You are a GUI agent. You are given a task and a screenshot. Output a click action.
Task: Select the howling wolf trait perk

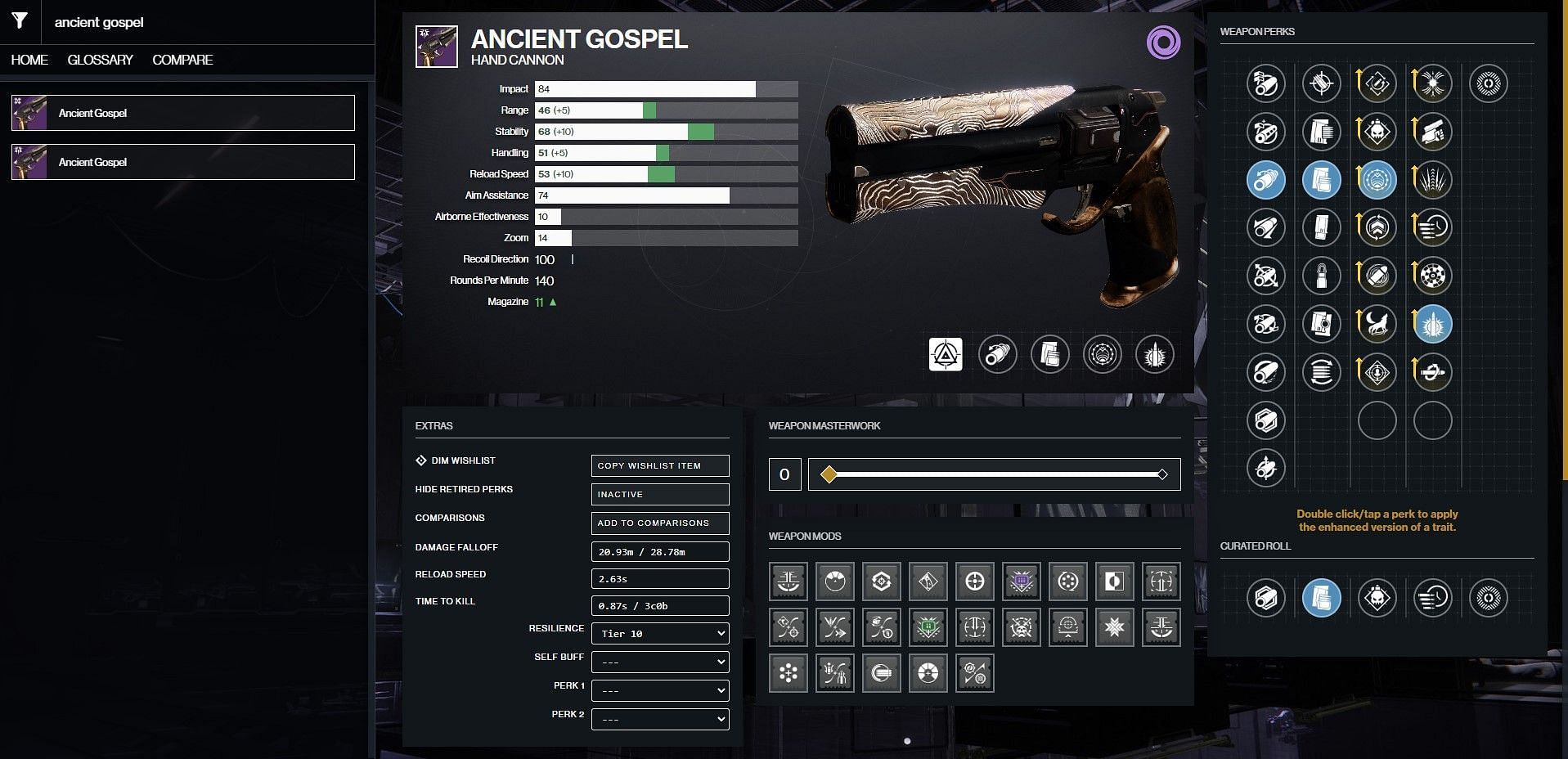click(1377, 324)
